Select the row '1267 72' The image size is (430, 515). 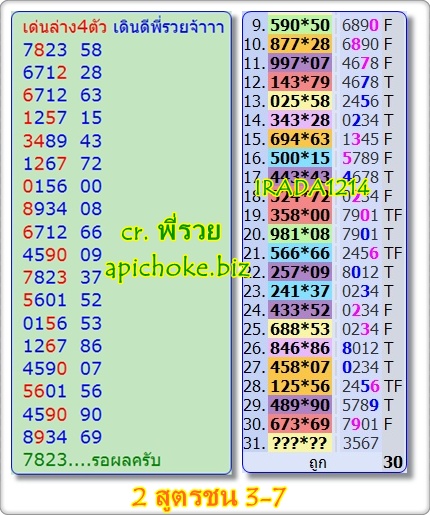(x=62, y=164)
